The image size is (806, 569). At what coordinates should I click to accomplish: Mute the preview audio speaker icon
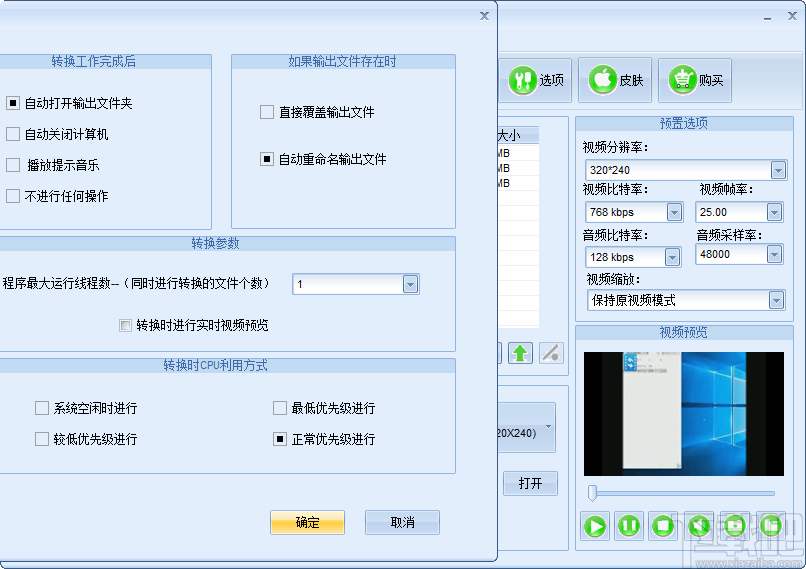[699, 526]
